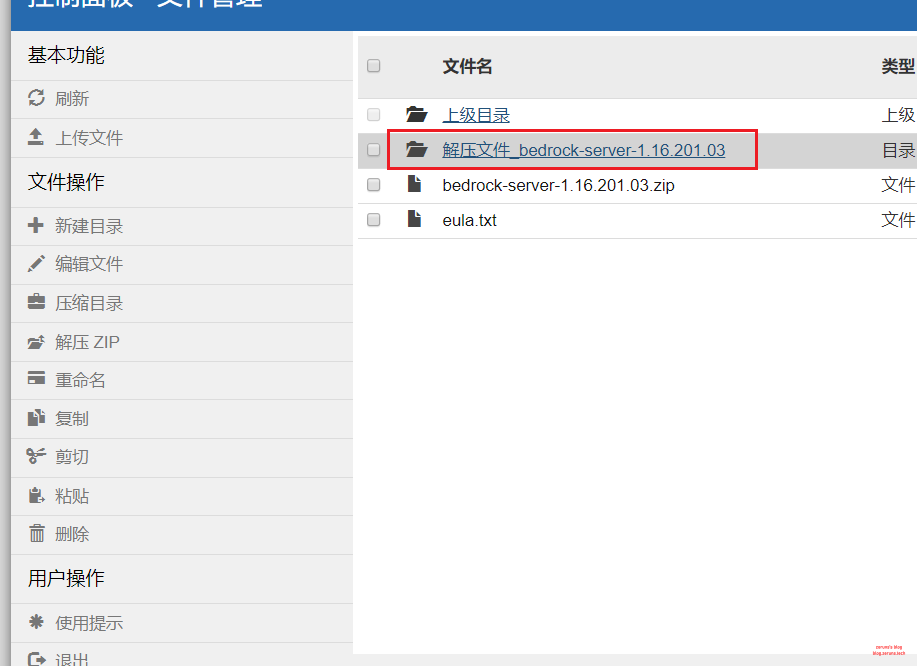Click the plus icon beside 新建目录
This screenshot has width=917, height=666.
point(36,225)
